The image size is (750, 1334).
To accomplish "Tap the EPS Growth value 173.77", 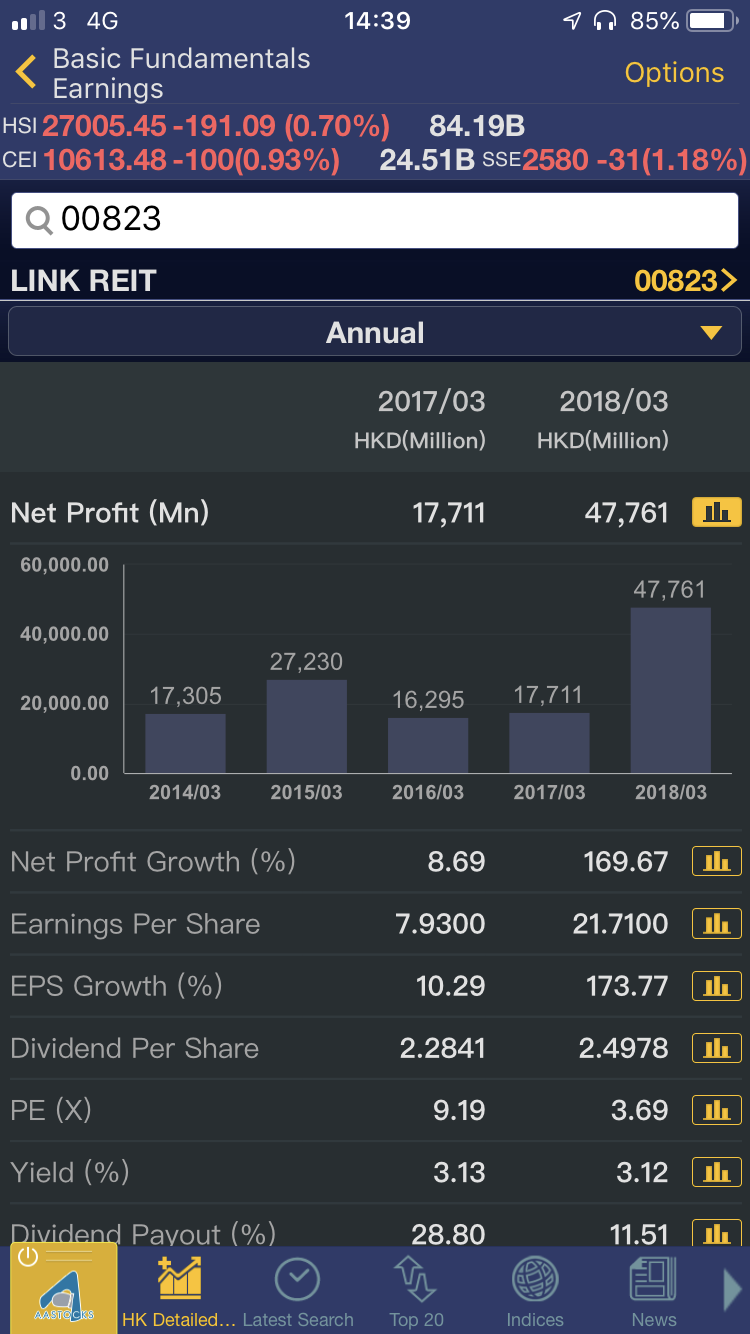I will coord(627,986).
